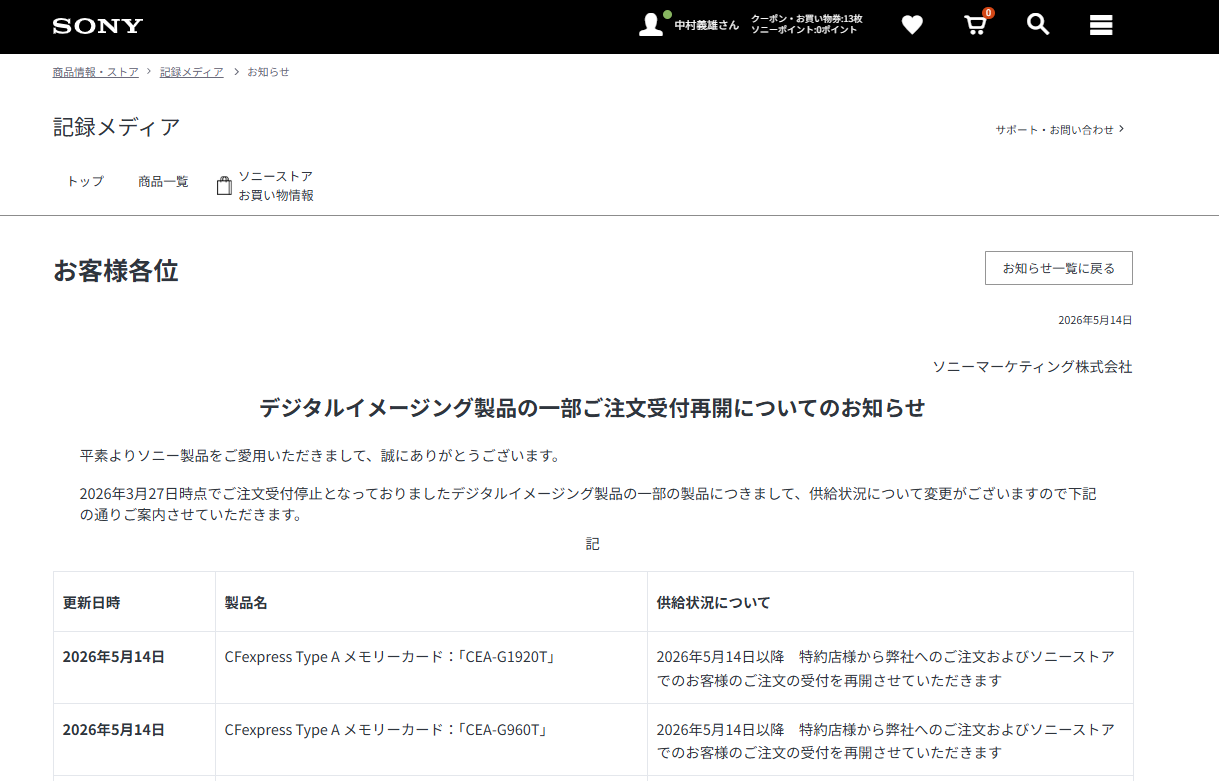Go to 商品情報・ストア breadcrumb
Screen dimensions: 1219x781
[x=96, y=72]
